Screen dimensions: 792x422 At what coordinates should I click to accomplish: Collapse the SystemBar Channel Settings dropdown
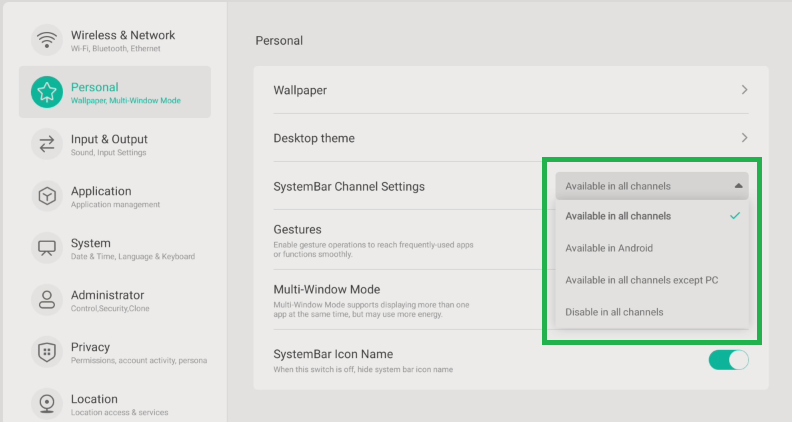[x=652, y=186]
